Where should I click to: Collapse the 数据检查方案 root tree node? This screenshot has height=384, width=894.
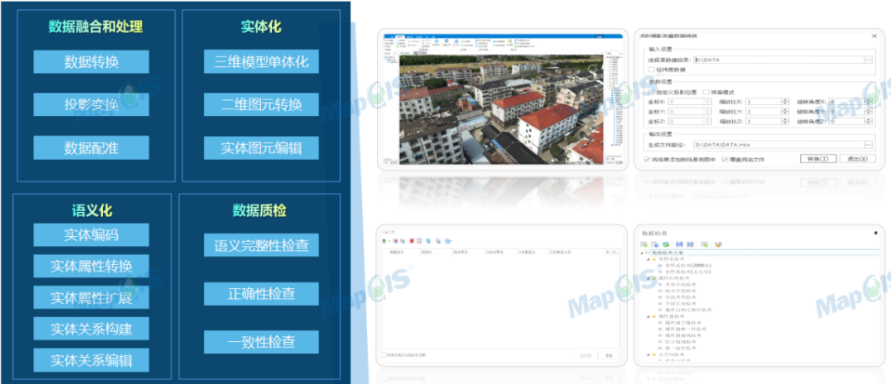[642, 253]
